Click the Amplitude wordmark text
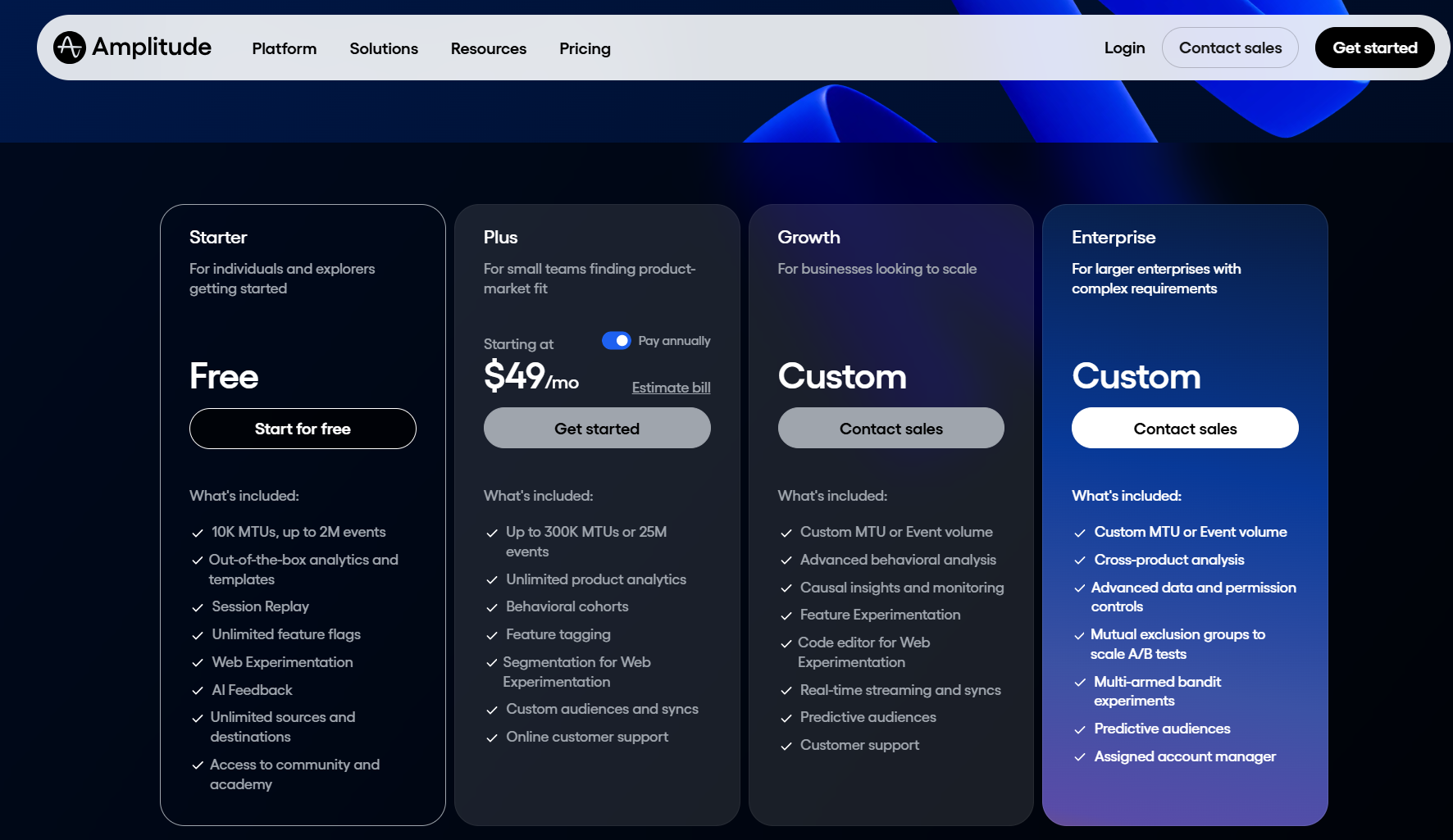1453x840 pixels. (152, 47)
